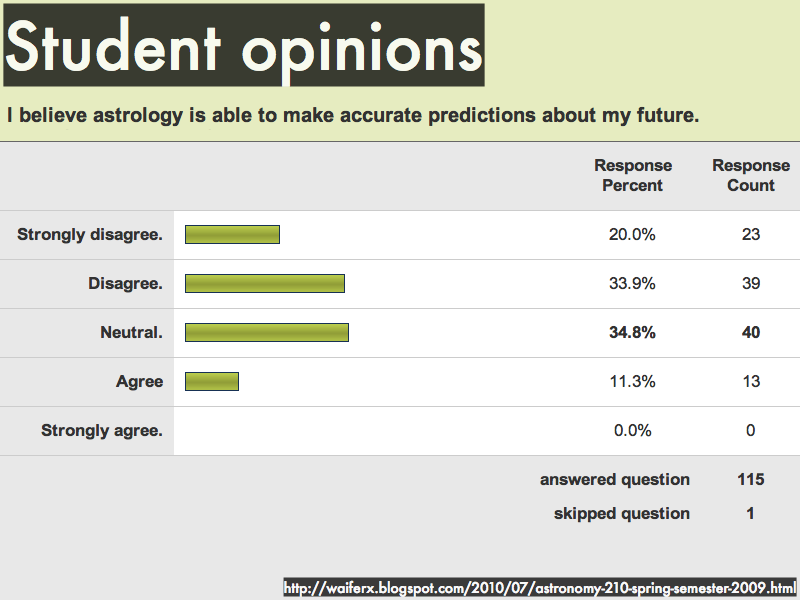Screen dimensions: 800x600
Task: Click the Neutral green bar
Action: point(267,333)
